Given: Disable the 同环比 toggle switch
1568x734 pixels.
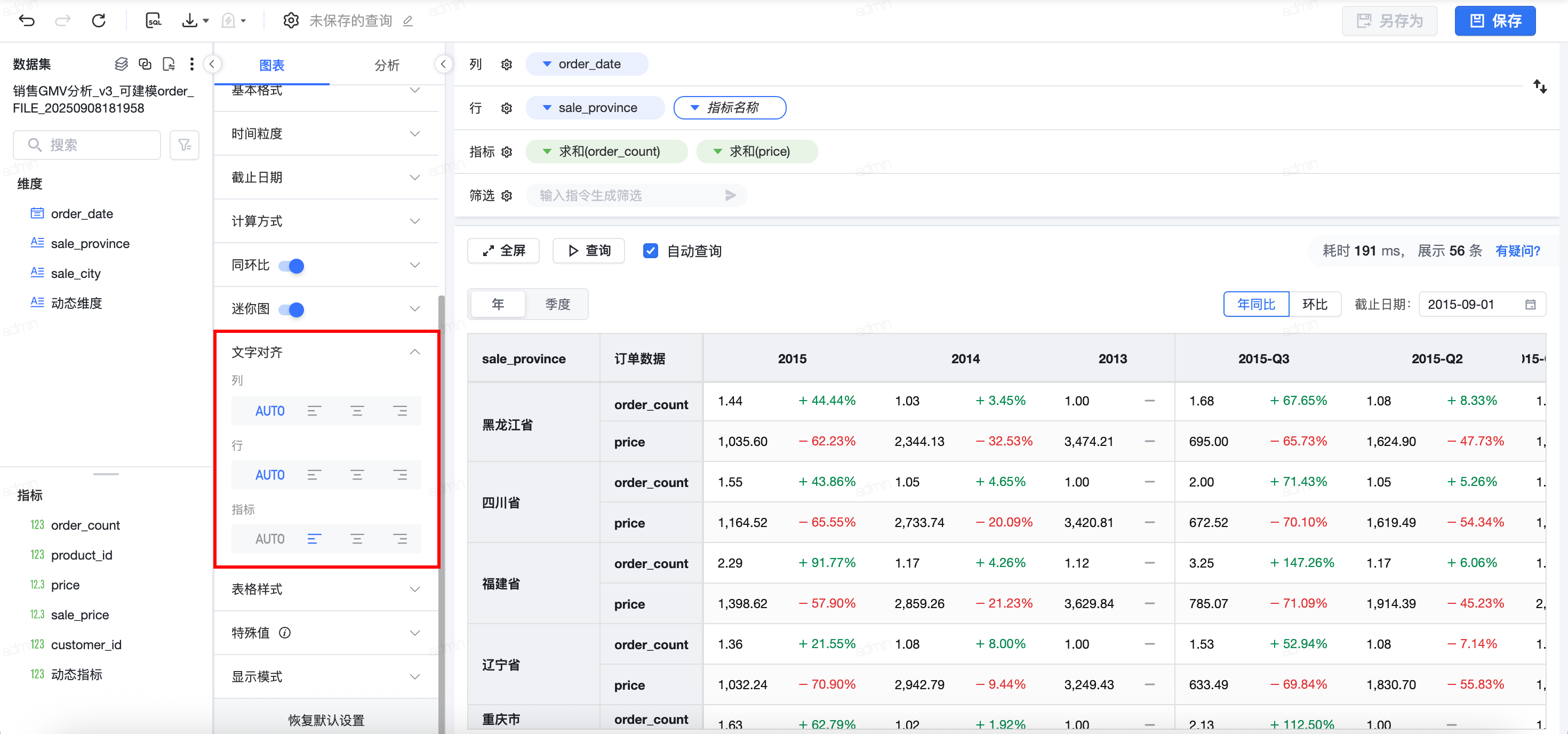Looking at the screenshot, I should [x=292, y=265].
